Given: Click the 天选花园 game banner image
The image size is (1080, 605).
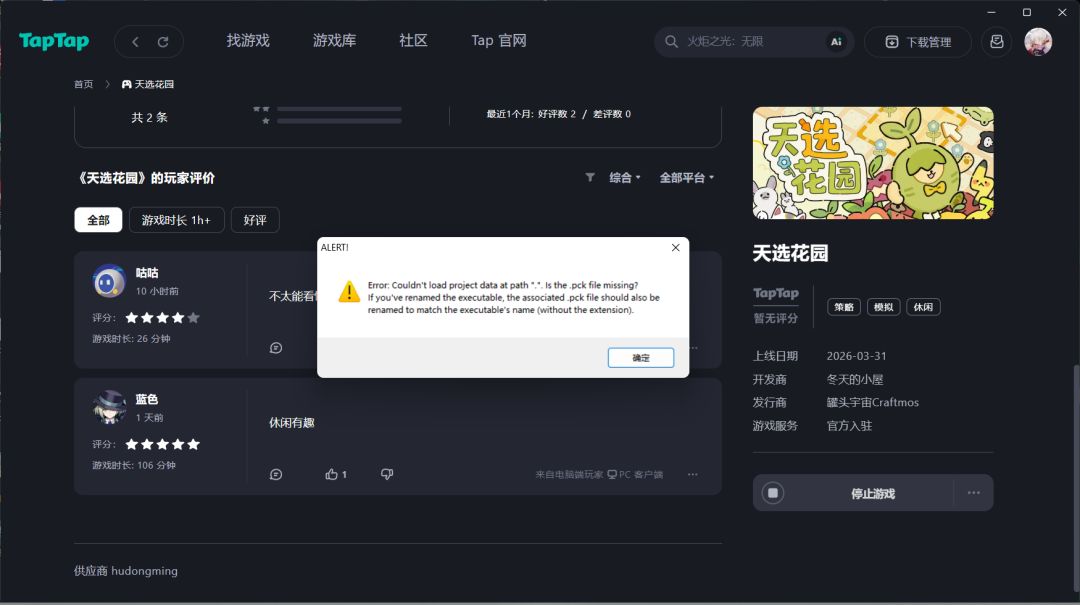Looking at the screenshot, I should pos(873,163).
